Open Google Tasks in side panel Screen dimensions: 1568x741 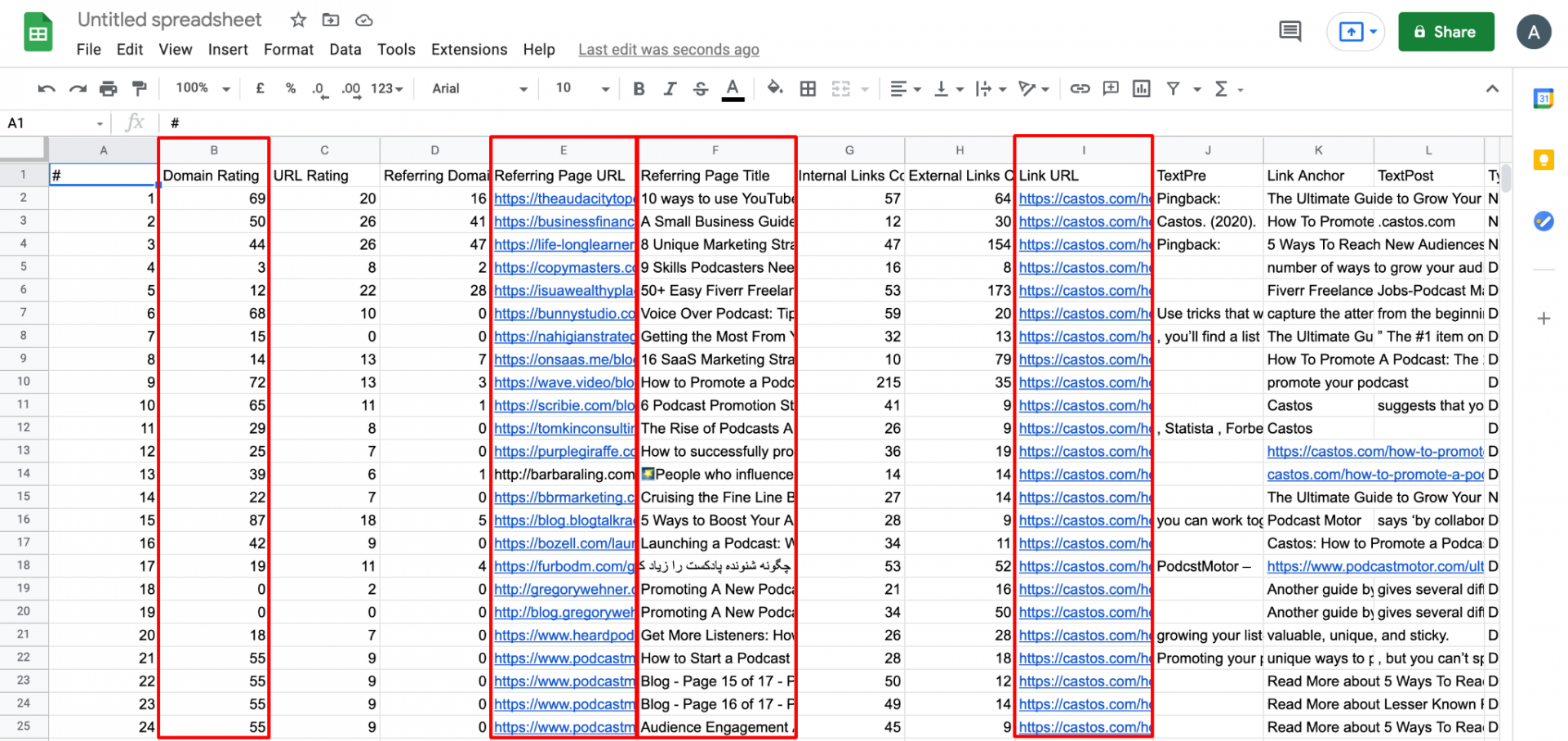[x=1543, y=221]
